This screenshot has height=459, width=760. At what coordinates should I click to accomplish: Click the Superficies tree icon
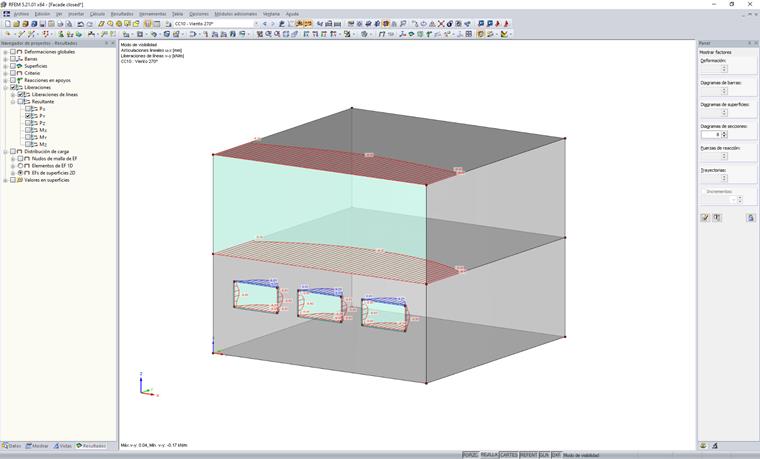point(20,66)
